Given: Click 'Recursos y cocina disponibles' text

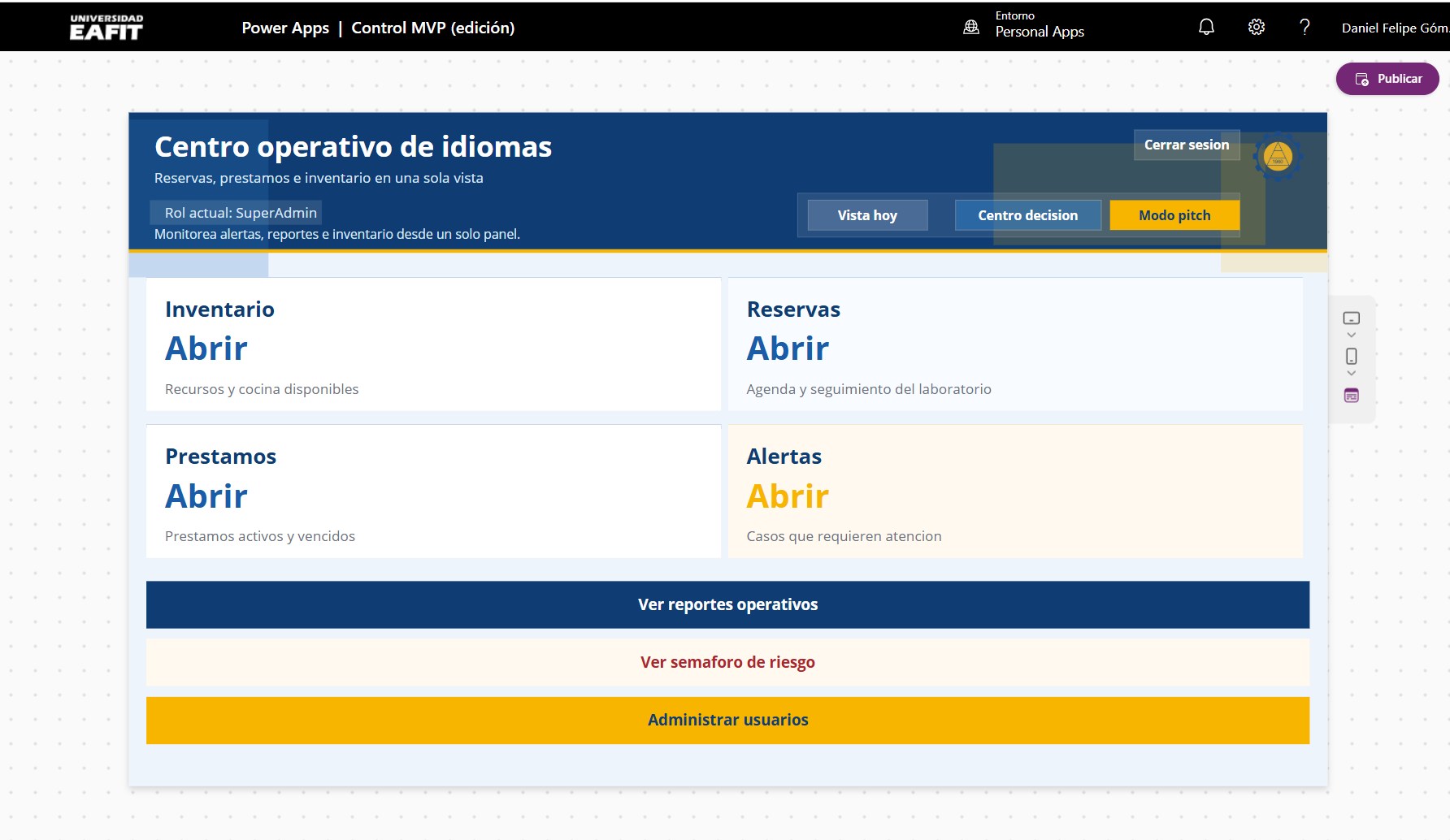Looking at the screenshot, I should 262,389.
